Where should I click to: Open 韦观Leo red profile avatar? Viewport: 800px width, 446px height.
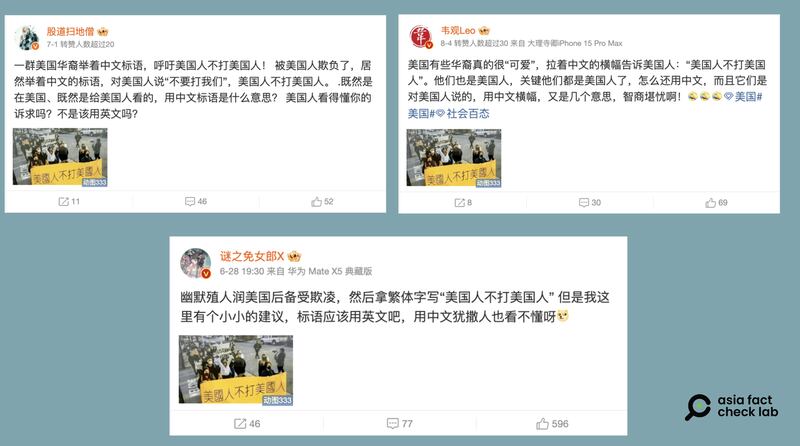tap(421, 37)
